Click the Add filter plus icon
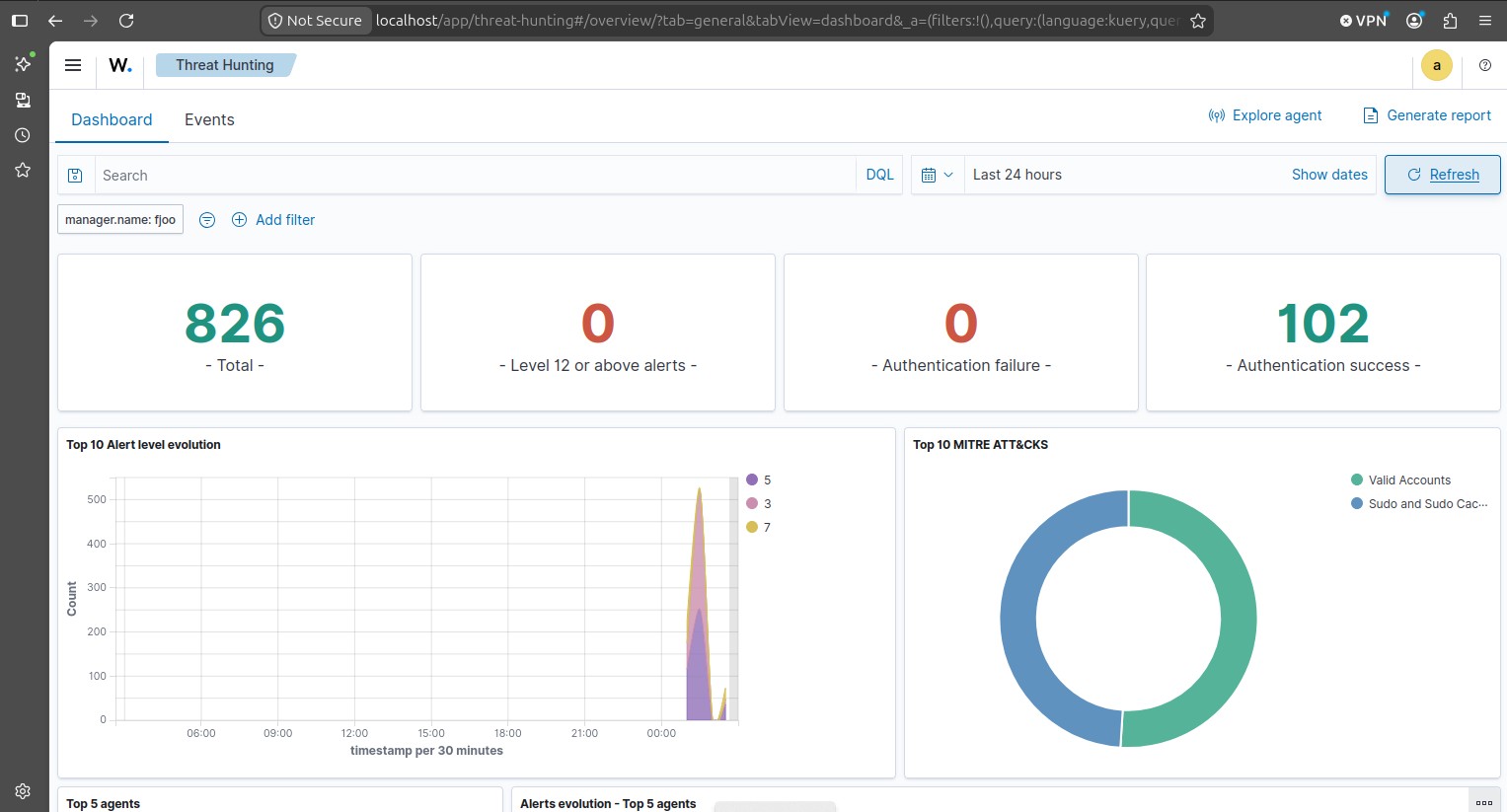This screenshot has width=1507, height=812. point(239,220)
